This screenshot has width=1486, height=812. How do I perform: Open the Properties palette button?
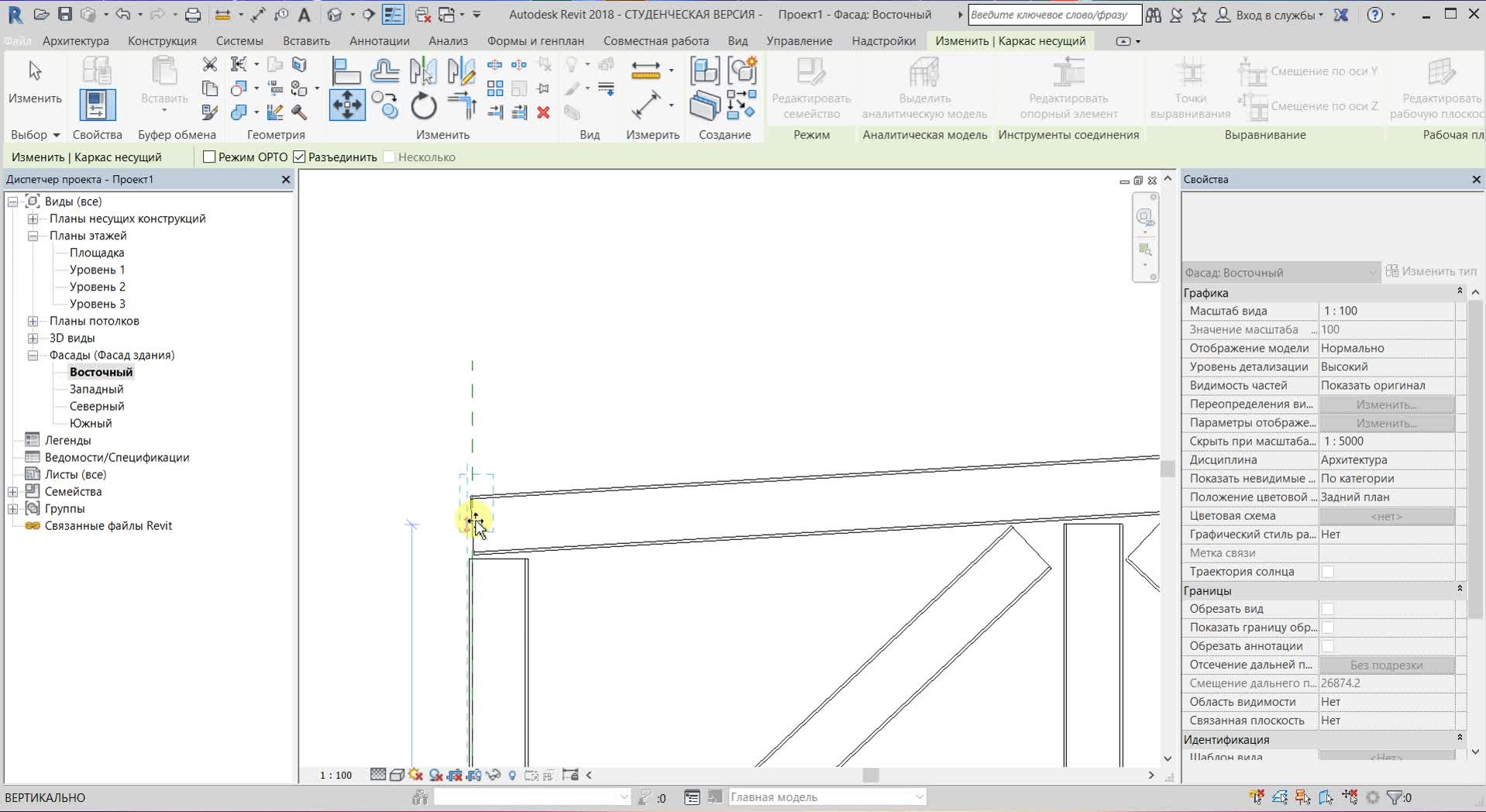click(x=97, y=105)
